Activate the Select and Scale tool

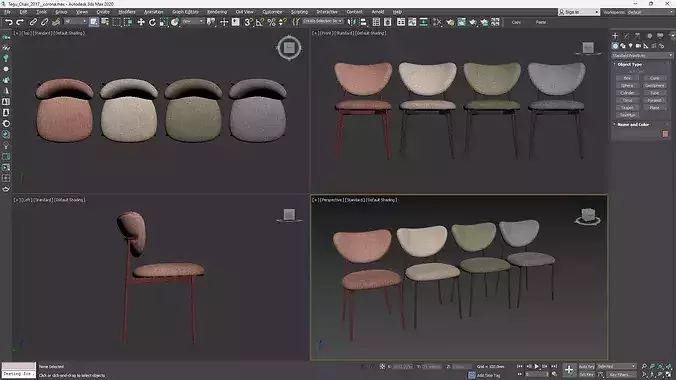[x=163, y=22]
